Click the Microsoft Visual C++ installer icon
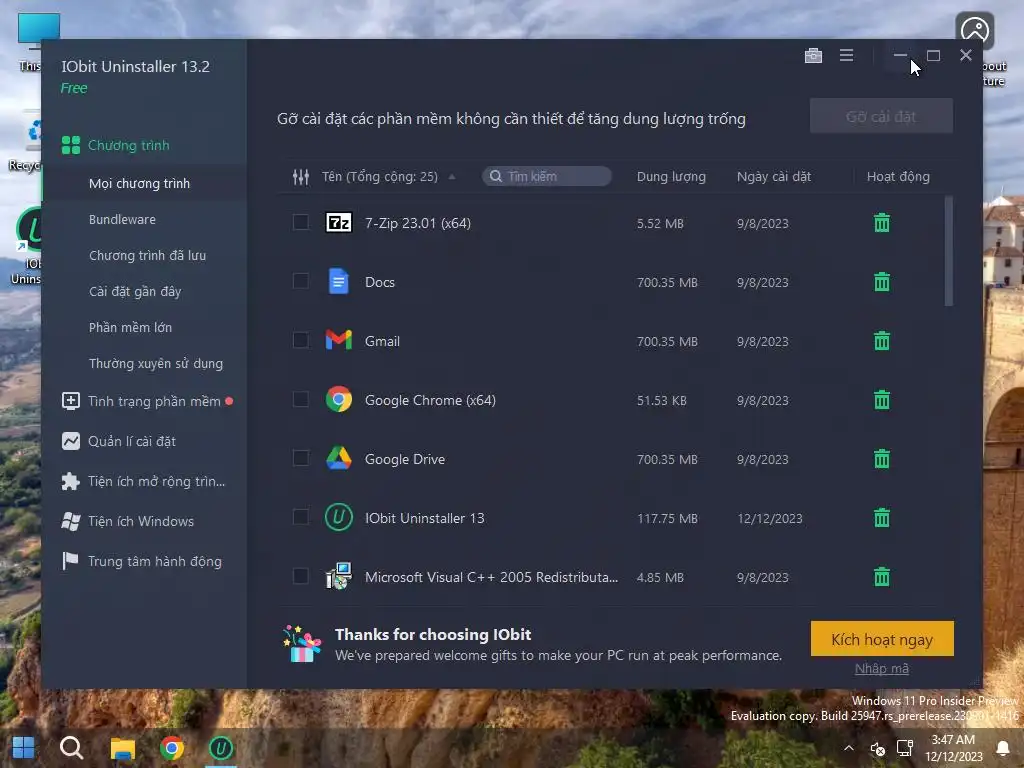This screenshot has height=768, width=1024. [338, 576]
